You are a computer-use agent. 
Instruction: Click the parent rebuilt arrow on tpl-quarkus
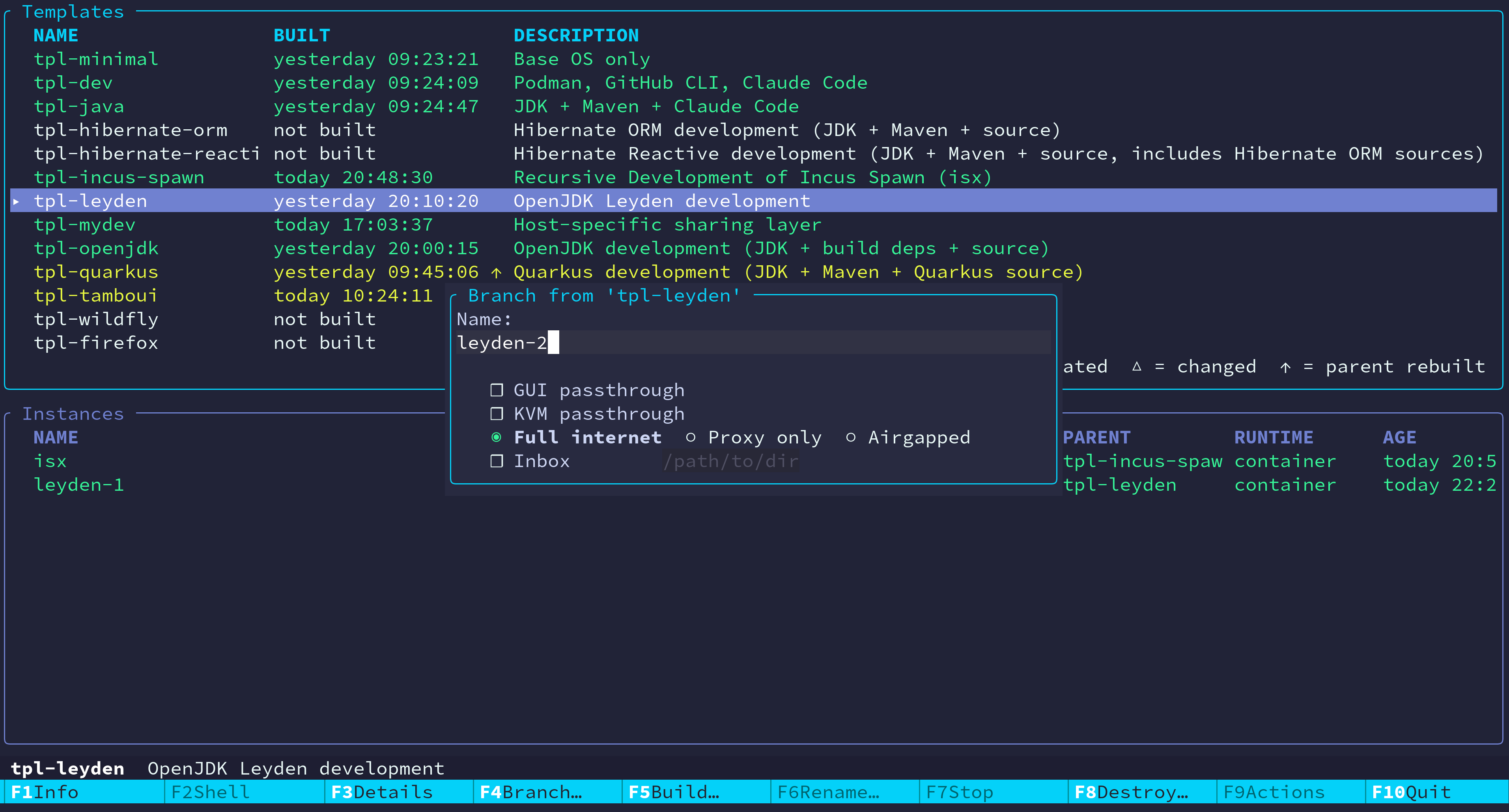tap(496, 272)
